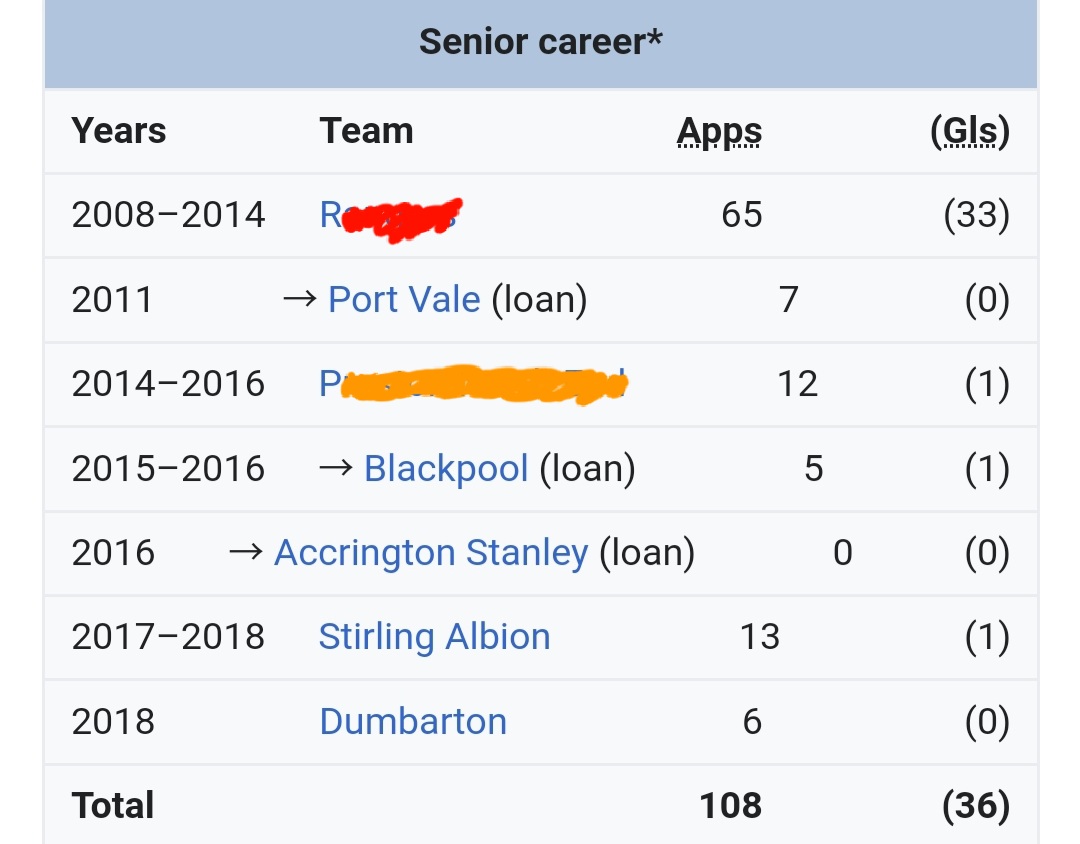Click the (33) goals value
Image resolution: width=1080 pixels, height=844 pixels.
click(x=976, y=215)
